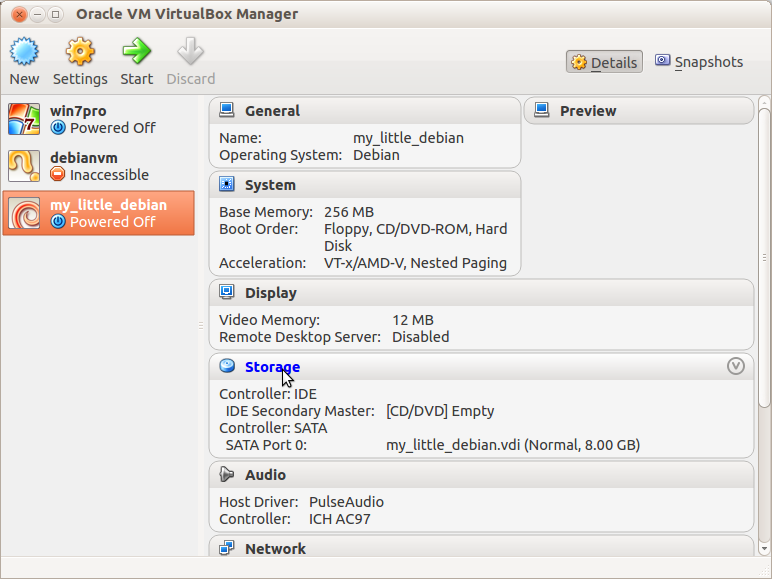Click the Display section screen icon
This screenshot has height=579, width=772.
226,292
